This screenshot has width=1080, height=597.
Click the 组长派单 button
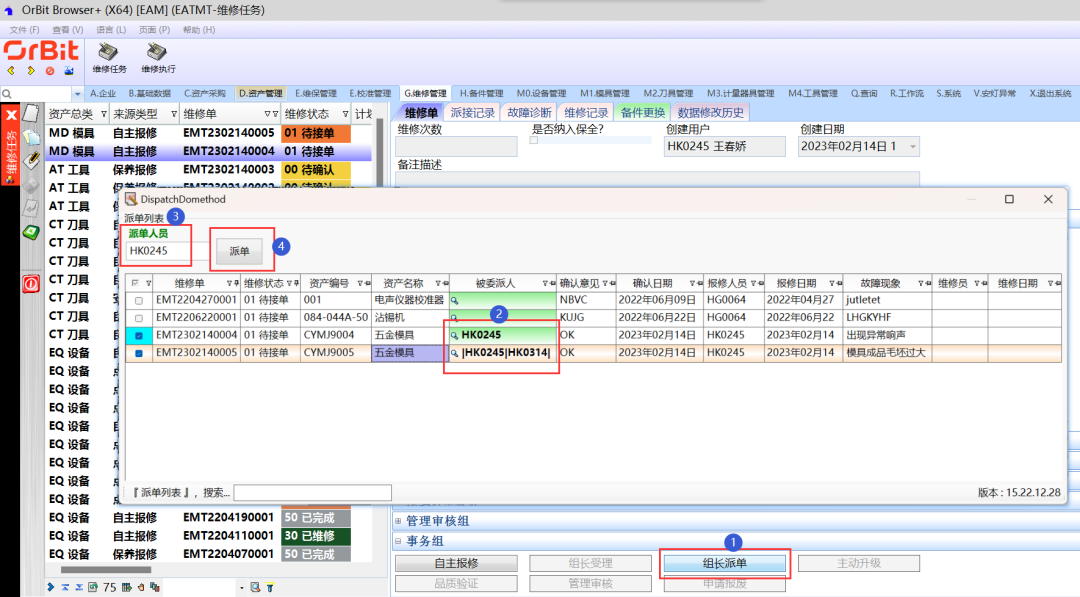pyautogui.click(x=725, y=564)
